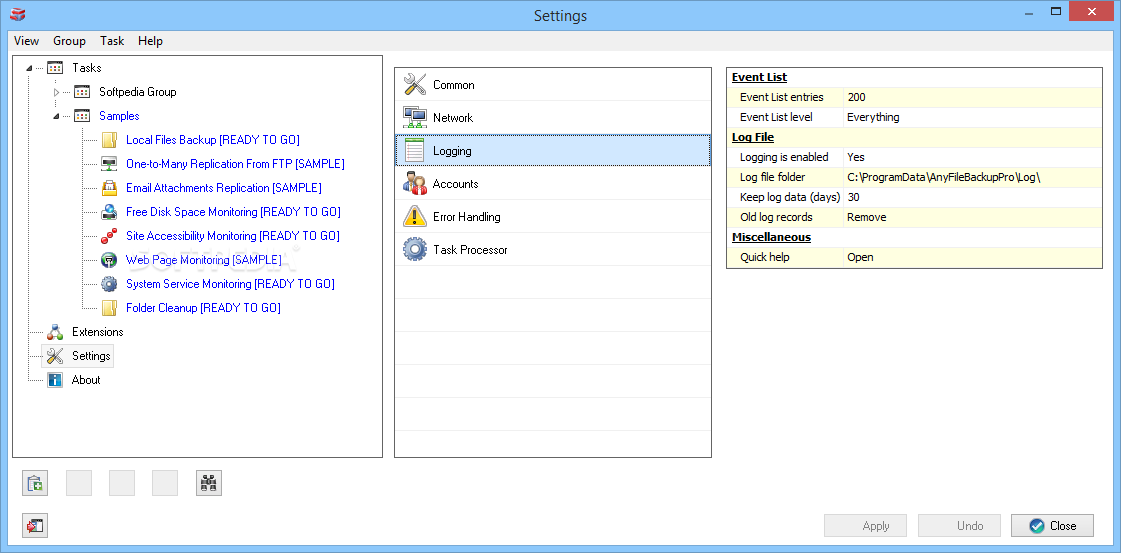The height and width of the screenshot is (553, 1121).
Task: Click the Close button with checkmark
Action: [1052, 526]
